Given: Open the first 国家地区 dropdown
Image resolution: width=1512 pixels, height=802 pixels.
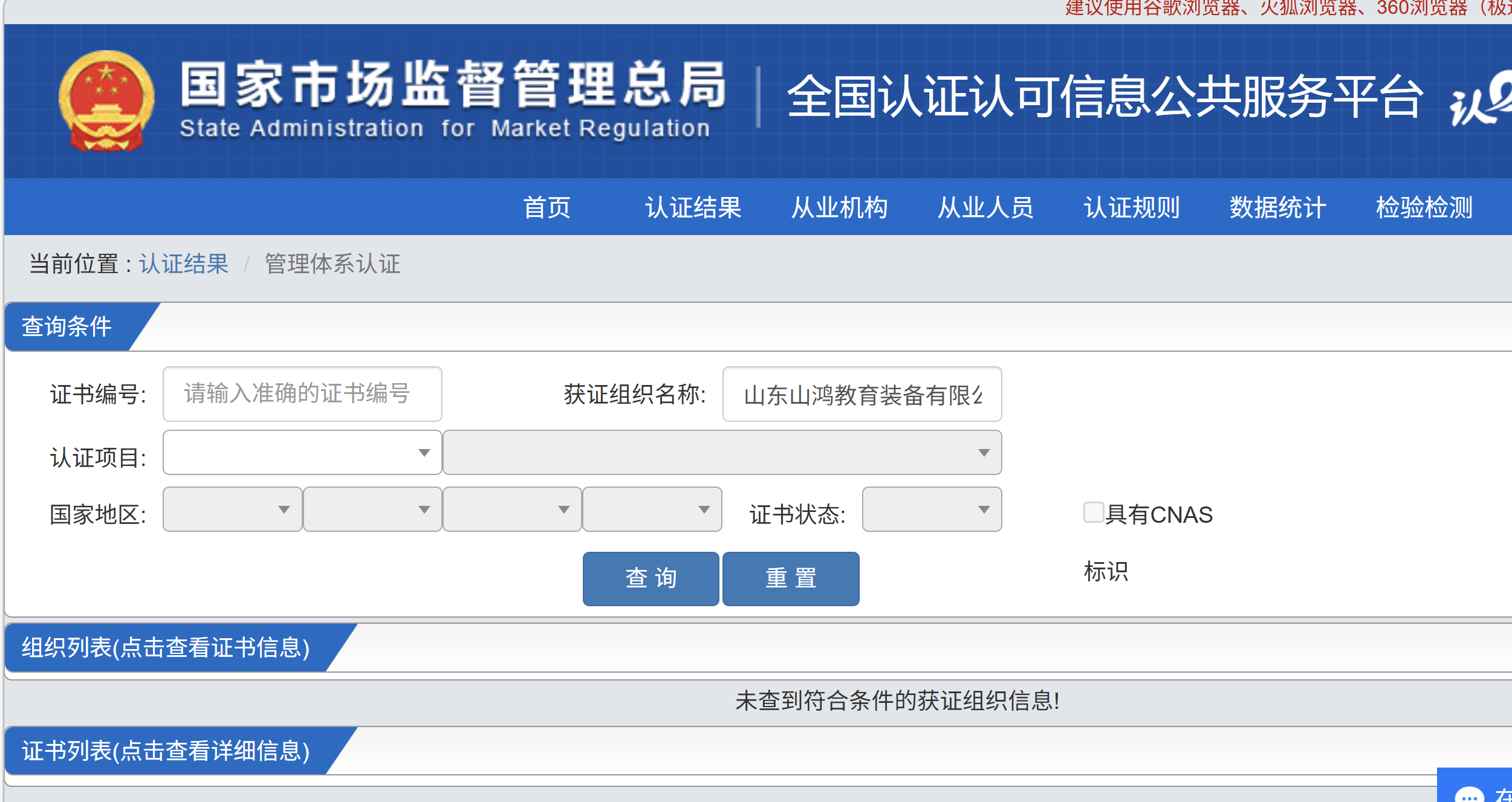Looking at the screenshot, I should coord(232,509).
